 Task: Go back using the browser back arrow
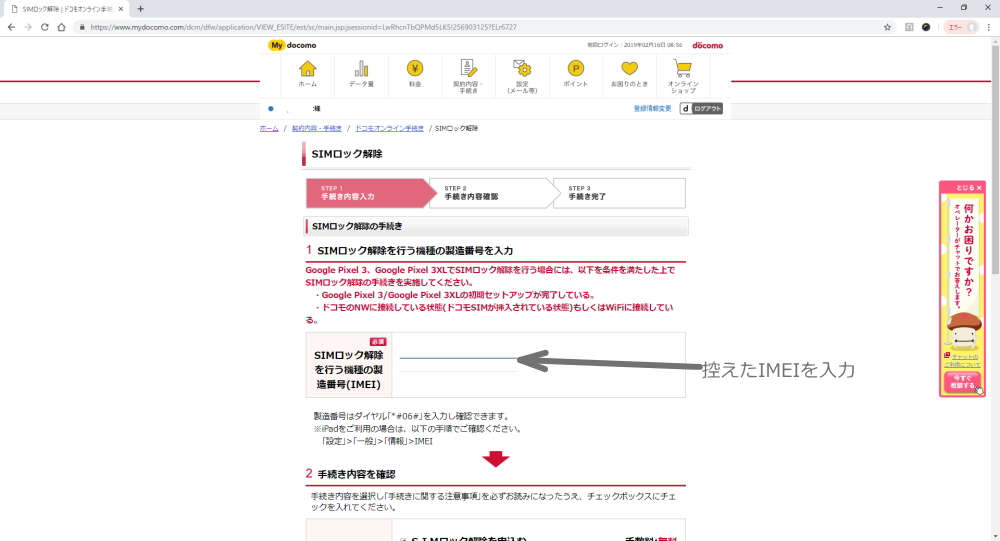tap(11, 27)
